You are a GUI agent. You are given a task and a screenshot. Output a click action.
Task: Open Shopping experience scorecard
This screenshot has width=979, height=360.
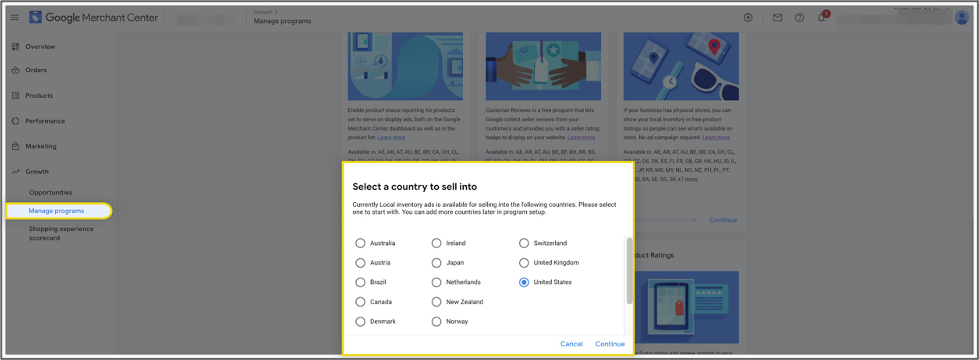coord(61,233)
